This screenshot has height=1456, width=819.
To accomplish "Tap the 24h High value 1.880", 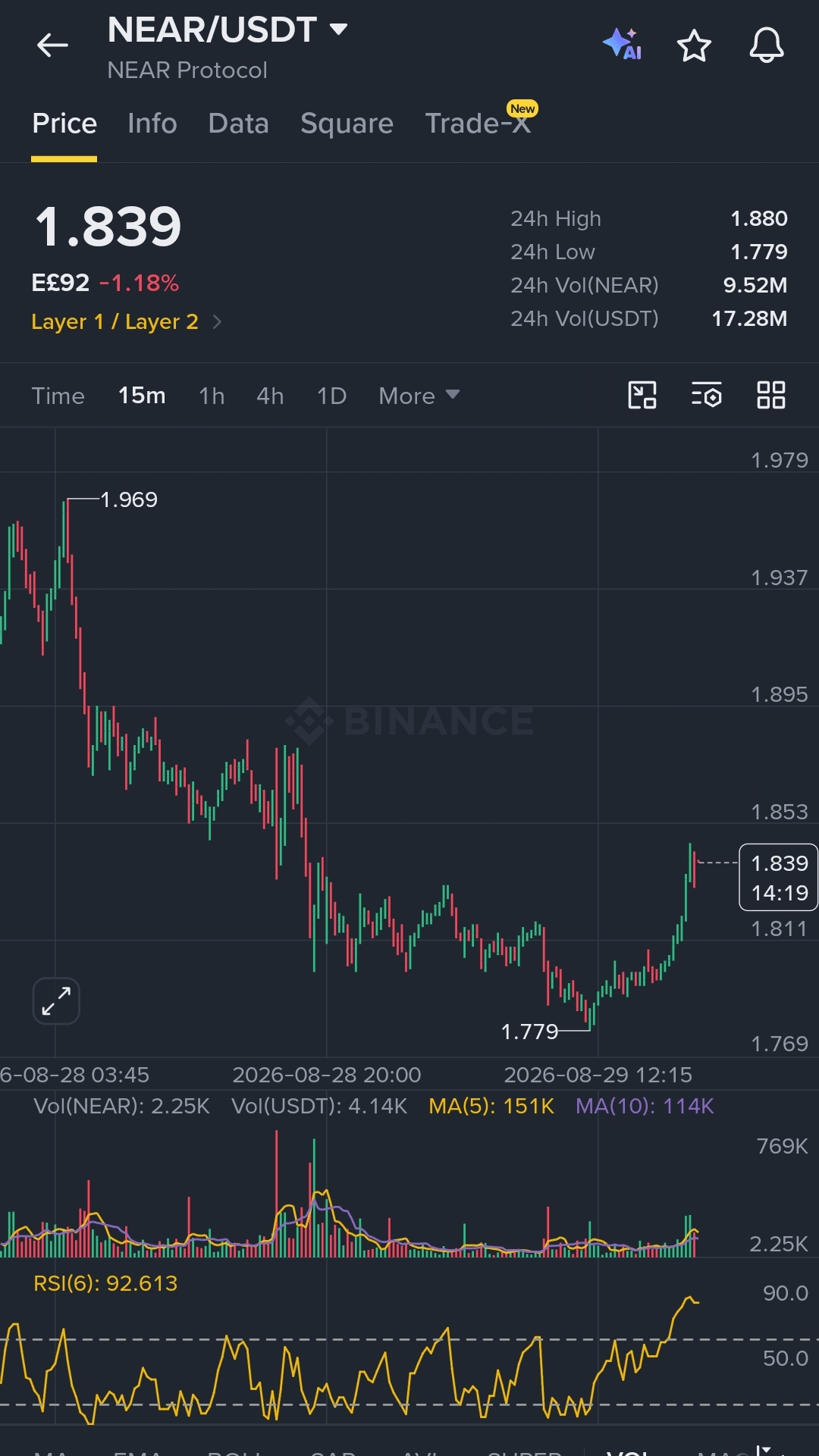I will (758, 219).
